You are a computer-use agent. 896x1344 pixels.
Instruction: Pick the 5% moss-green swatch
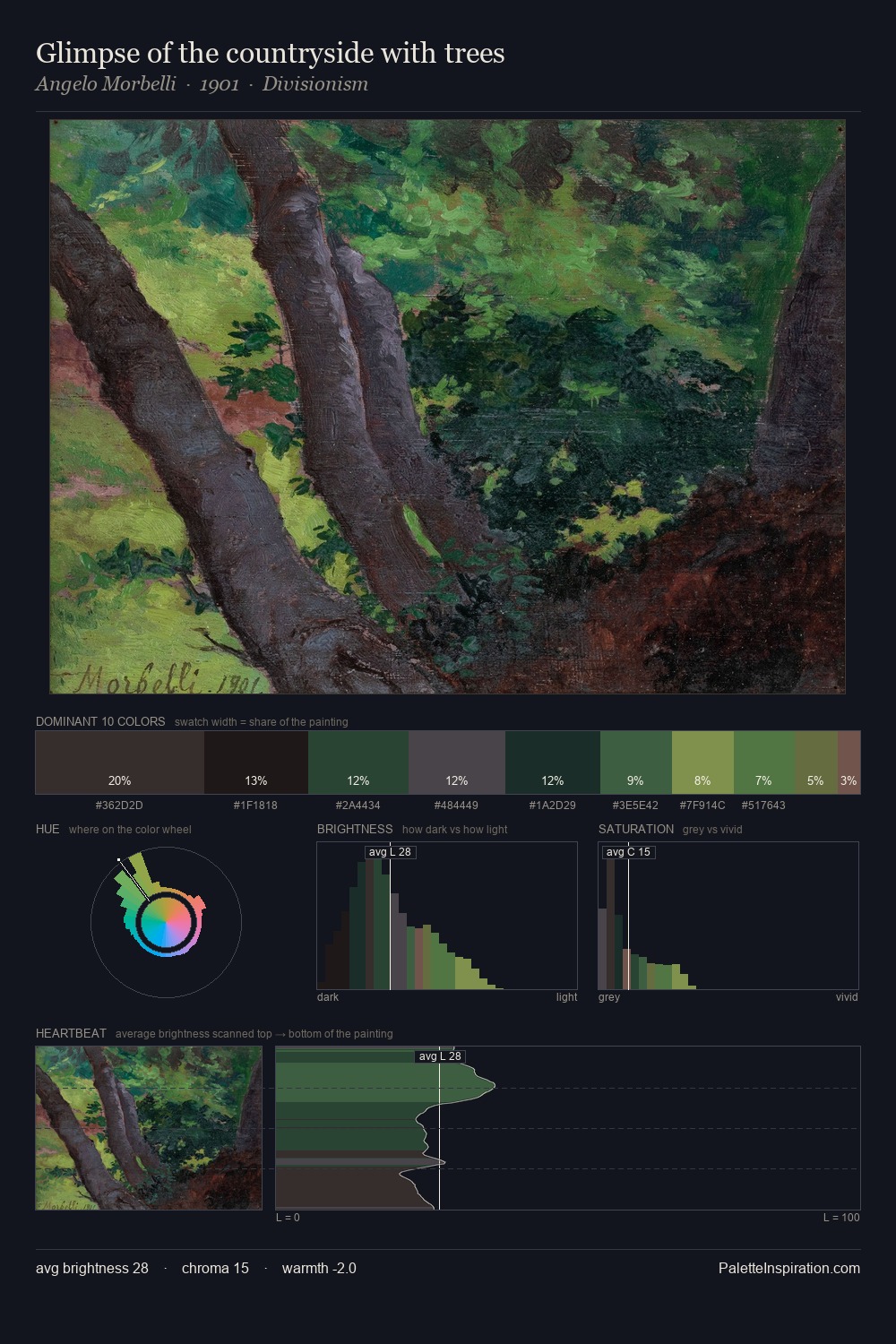[816, 762]
